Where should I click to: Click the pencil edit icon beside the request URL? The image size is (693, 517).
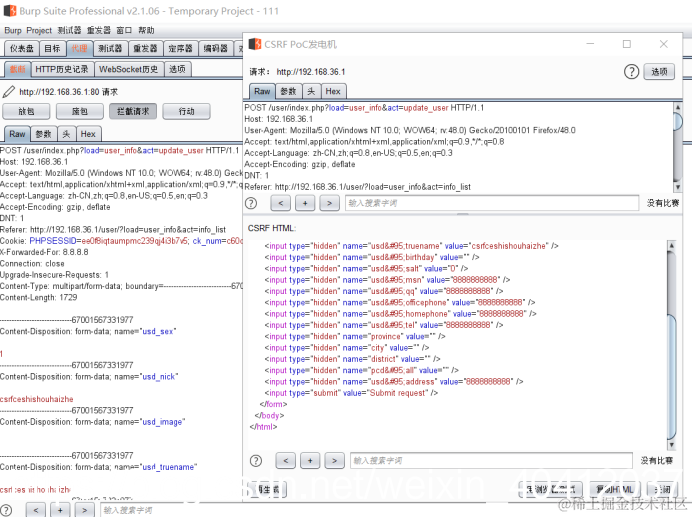(9, 92)
